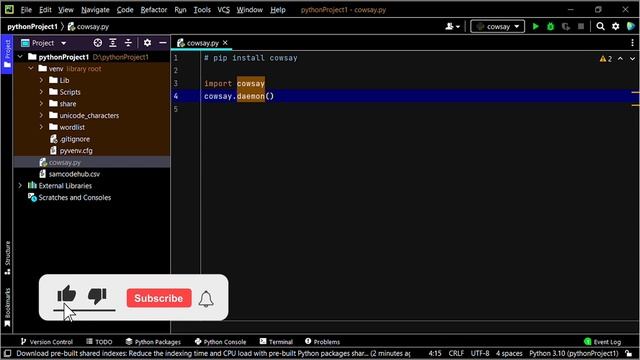640x360 pixels.
Task: Open the Terminal tool window
Action: click(276, 342)
